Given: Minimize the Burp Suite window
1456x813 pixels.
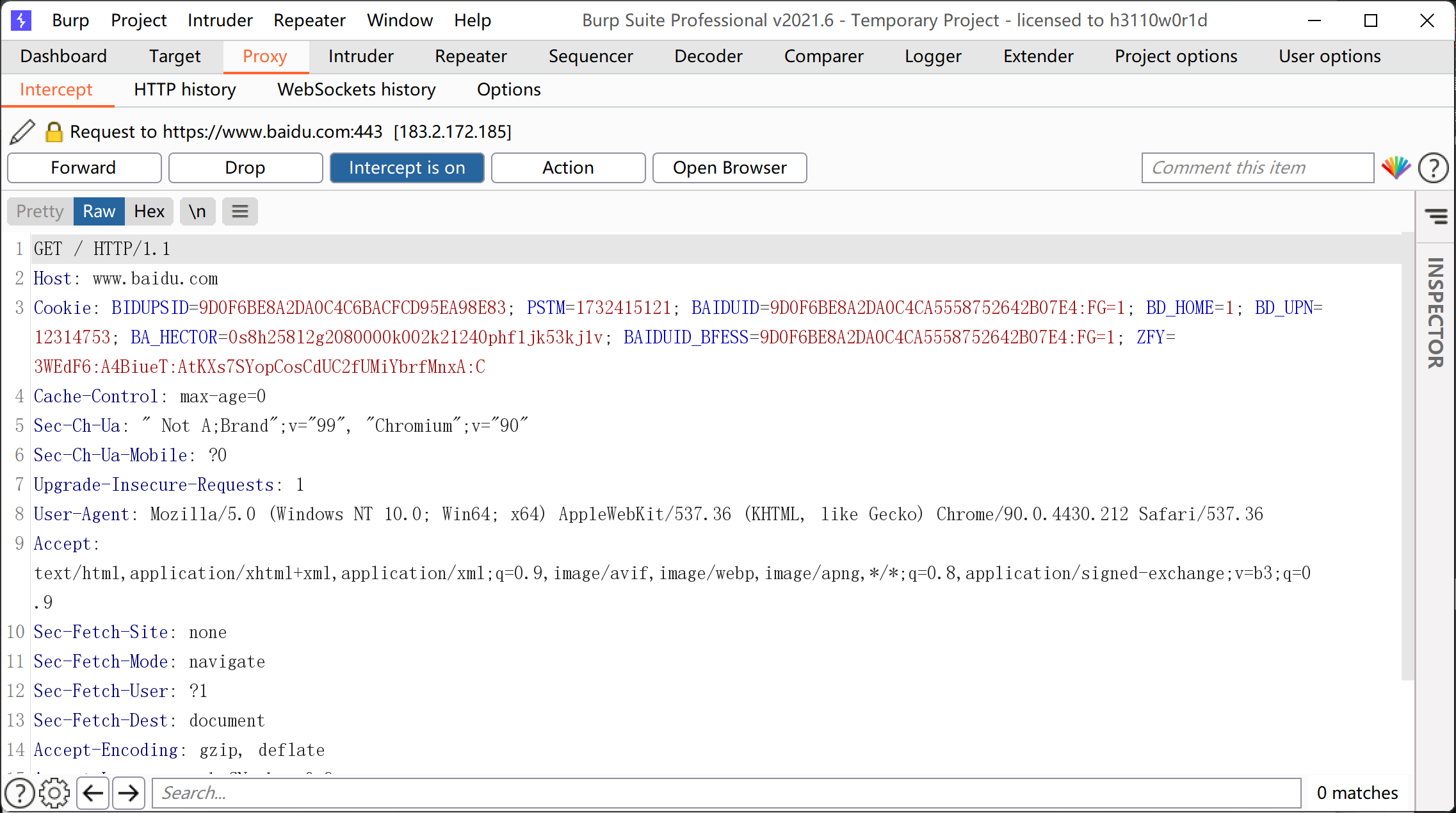Looking at the screenshot, I should 1314,21.
